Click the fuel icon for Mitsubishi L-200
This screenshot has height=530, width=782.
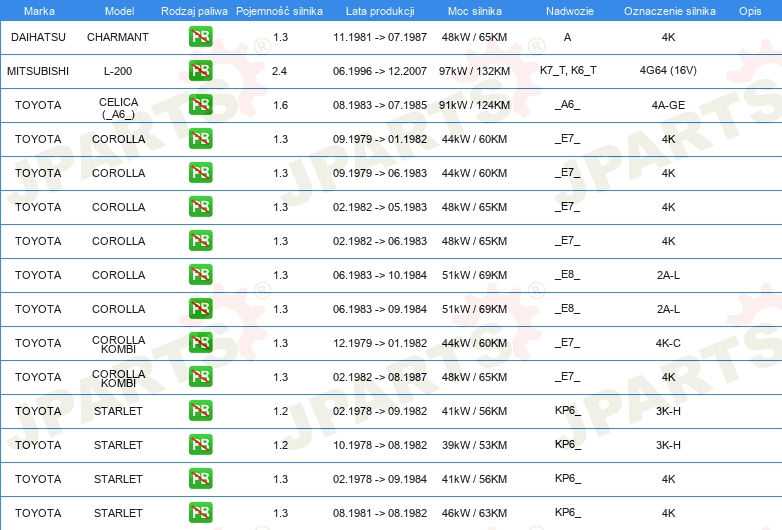(200, 71)
